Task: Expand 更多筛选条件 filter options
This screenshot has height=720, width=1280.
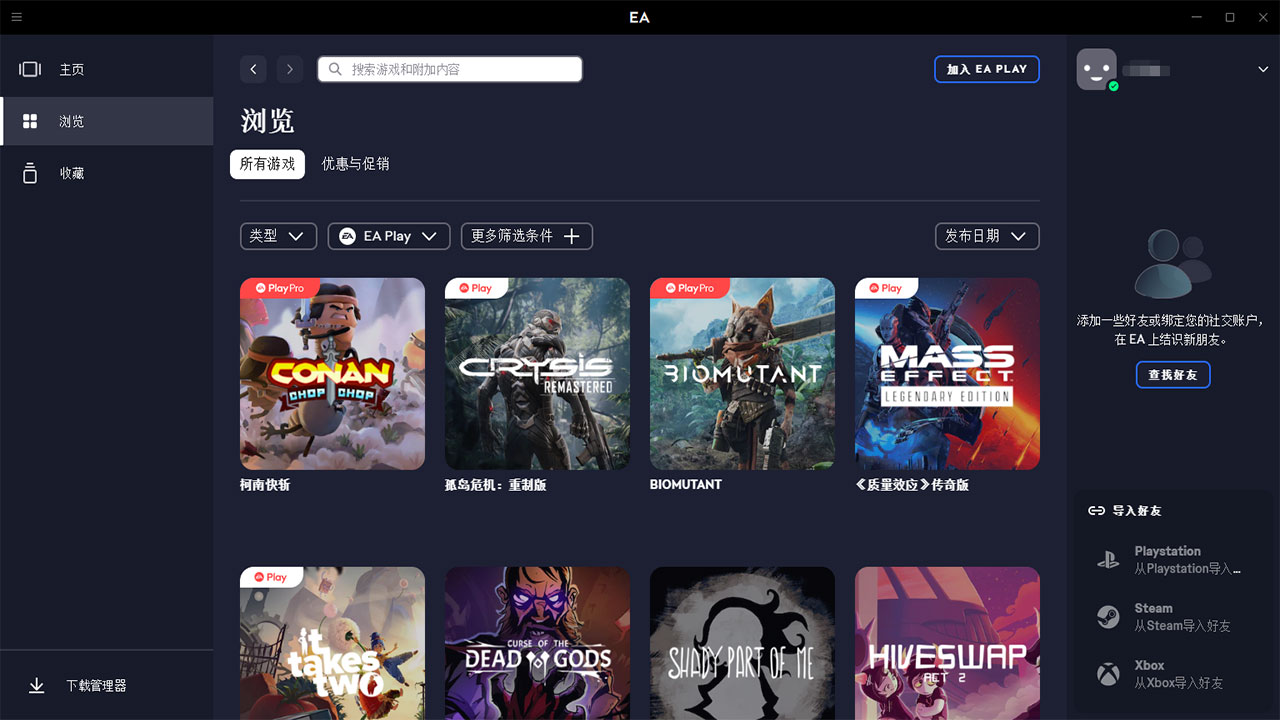Action: (527, 236)
